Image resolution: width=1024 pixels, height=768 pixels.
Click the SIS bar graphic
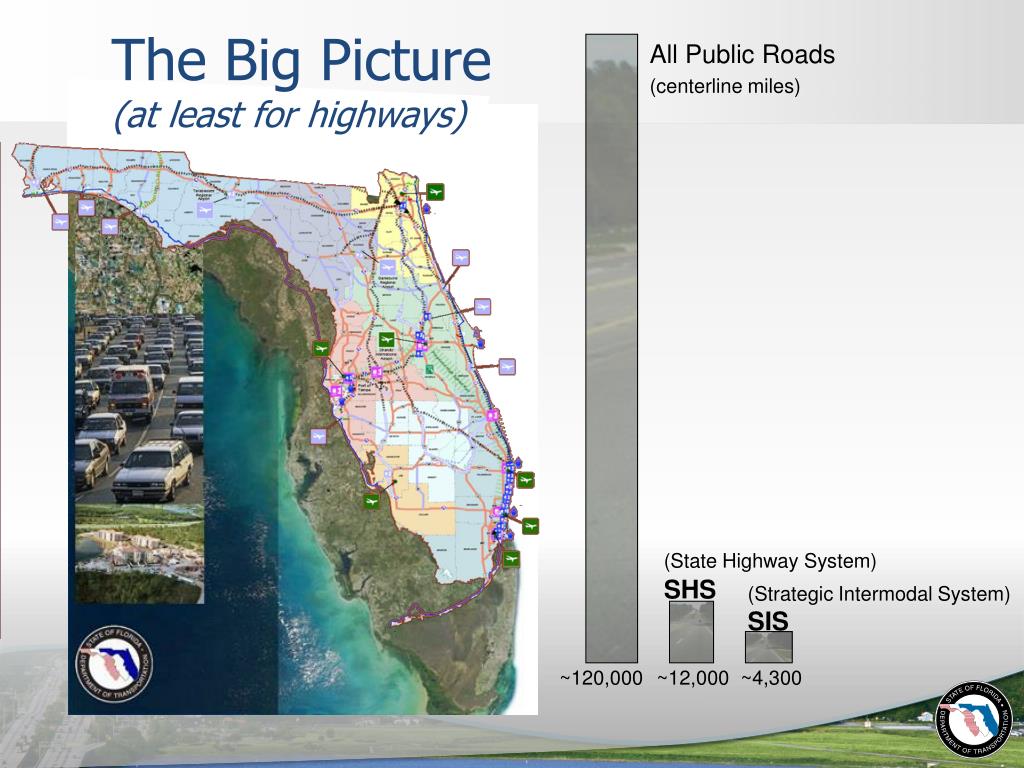(769, 647)
